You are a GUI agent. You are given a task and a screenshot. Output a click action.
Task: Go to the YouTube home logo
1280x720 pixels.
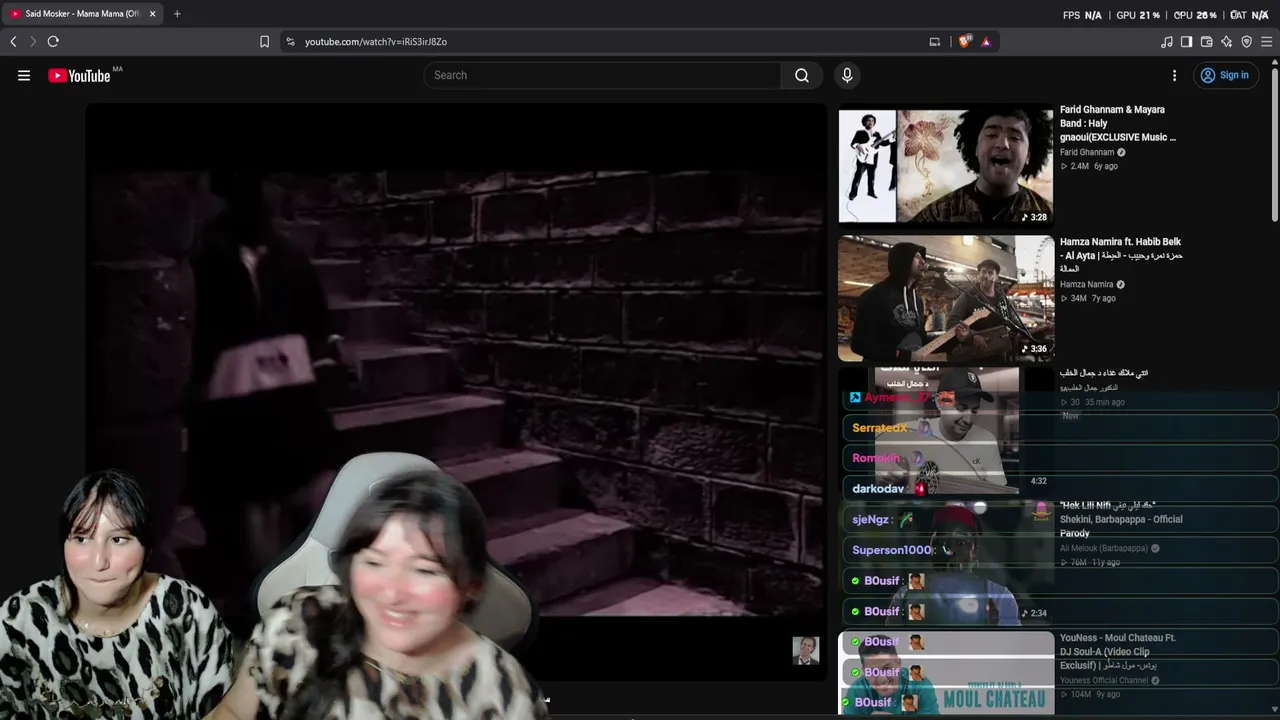click(x=79, y=75)
